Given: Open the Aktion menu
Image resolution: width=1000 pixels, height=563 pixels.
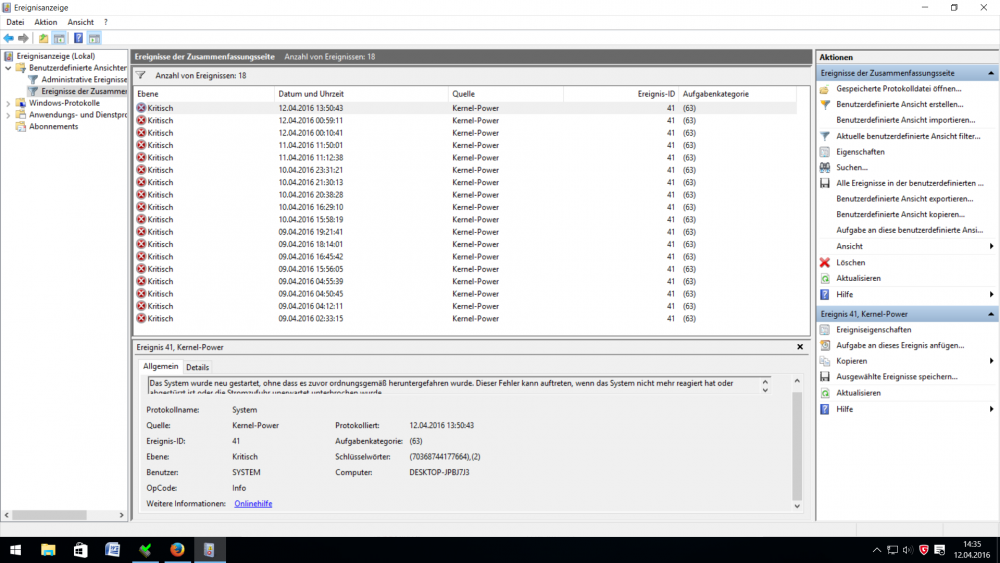Looking at the screenshot, I should (46, 22).
